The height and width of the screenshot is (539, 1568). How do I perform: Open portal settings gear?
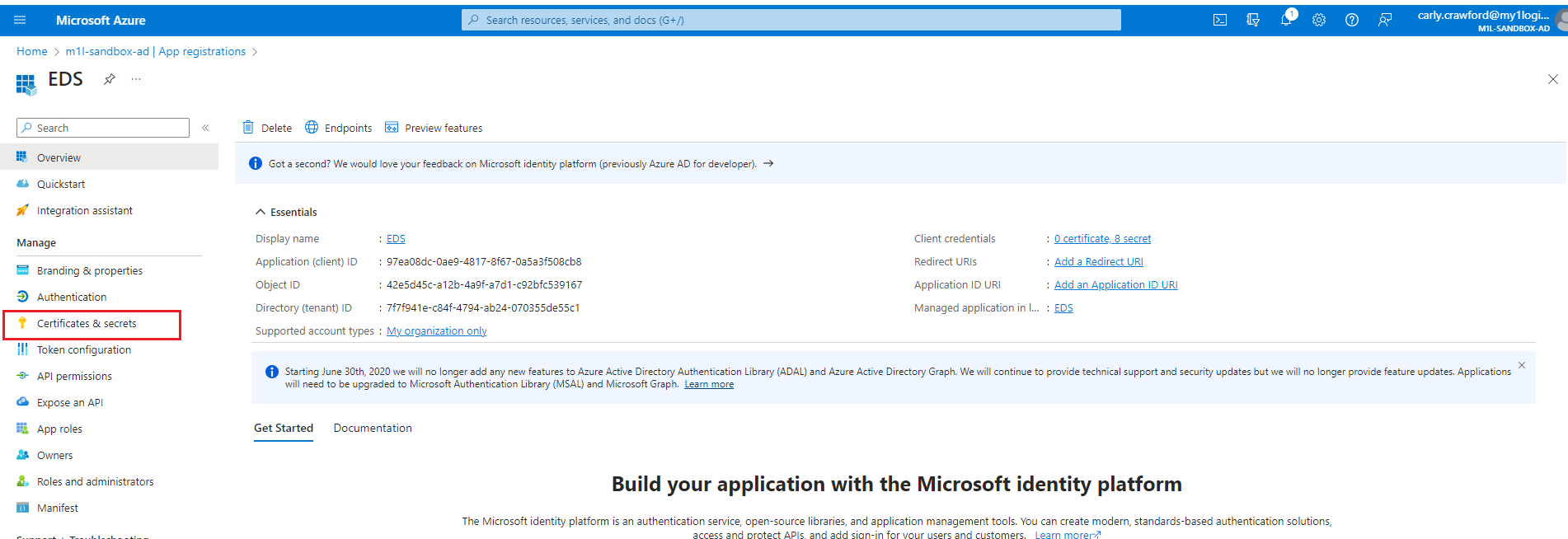click(1319, 20)
